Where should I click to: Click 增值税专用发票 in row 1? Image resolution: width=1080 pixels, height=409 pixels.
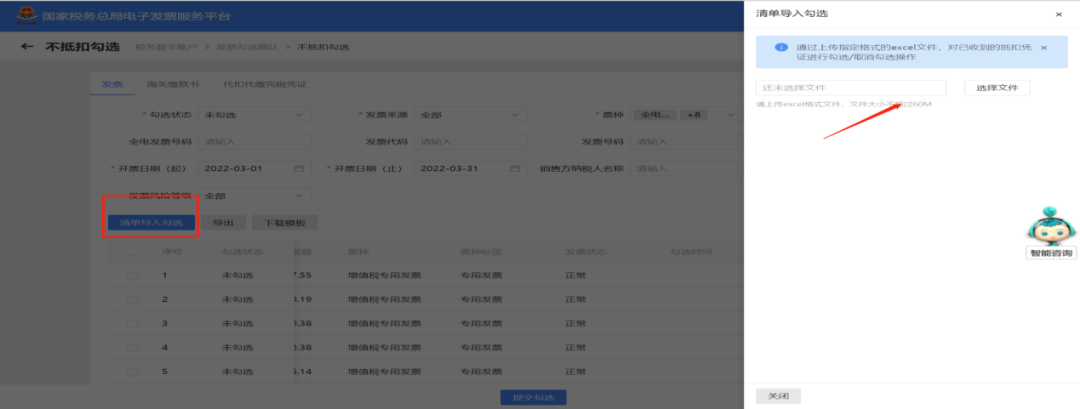pyautogui.click(x=384, y=275)
